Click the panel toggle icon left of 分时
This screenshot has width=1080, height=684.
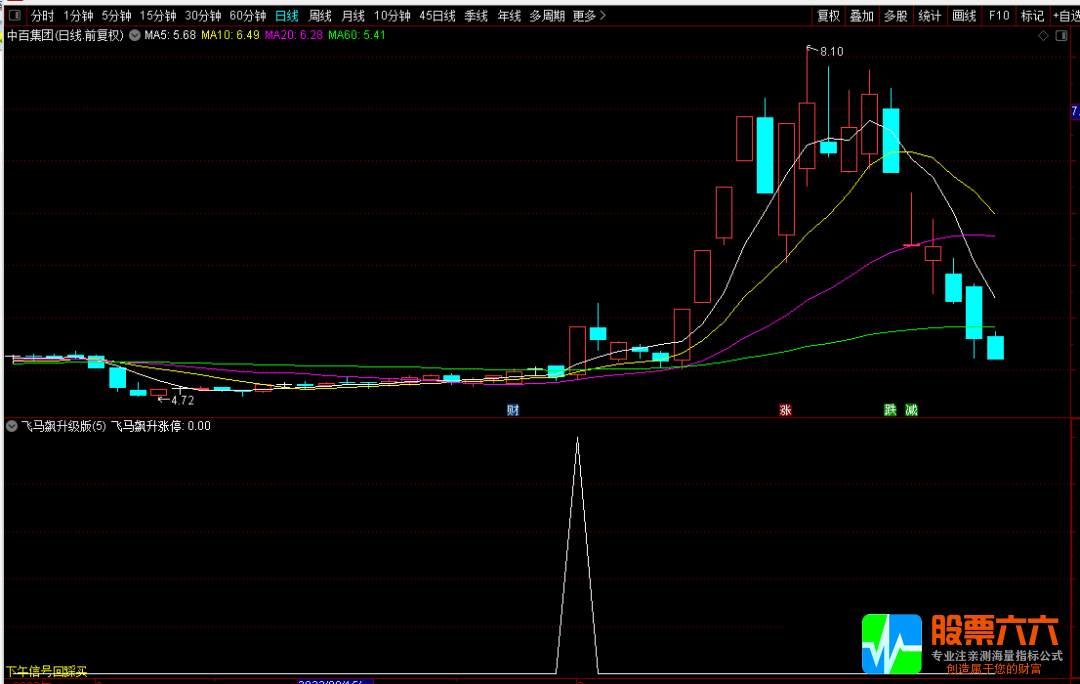pos(14,15)
